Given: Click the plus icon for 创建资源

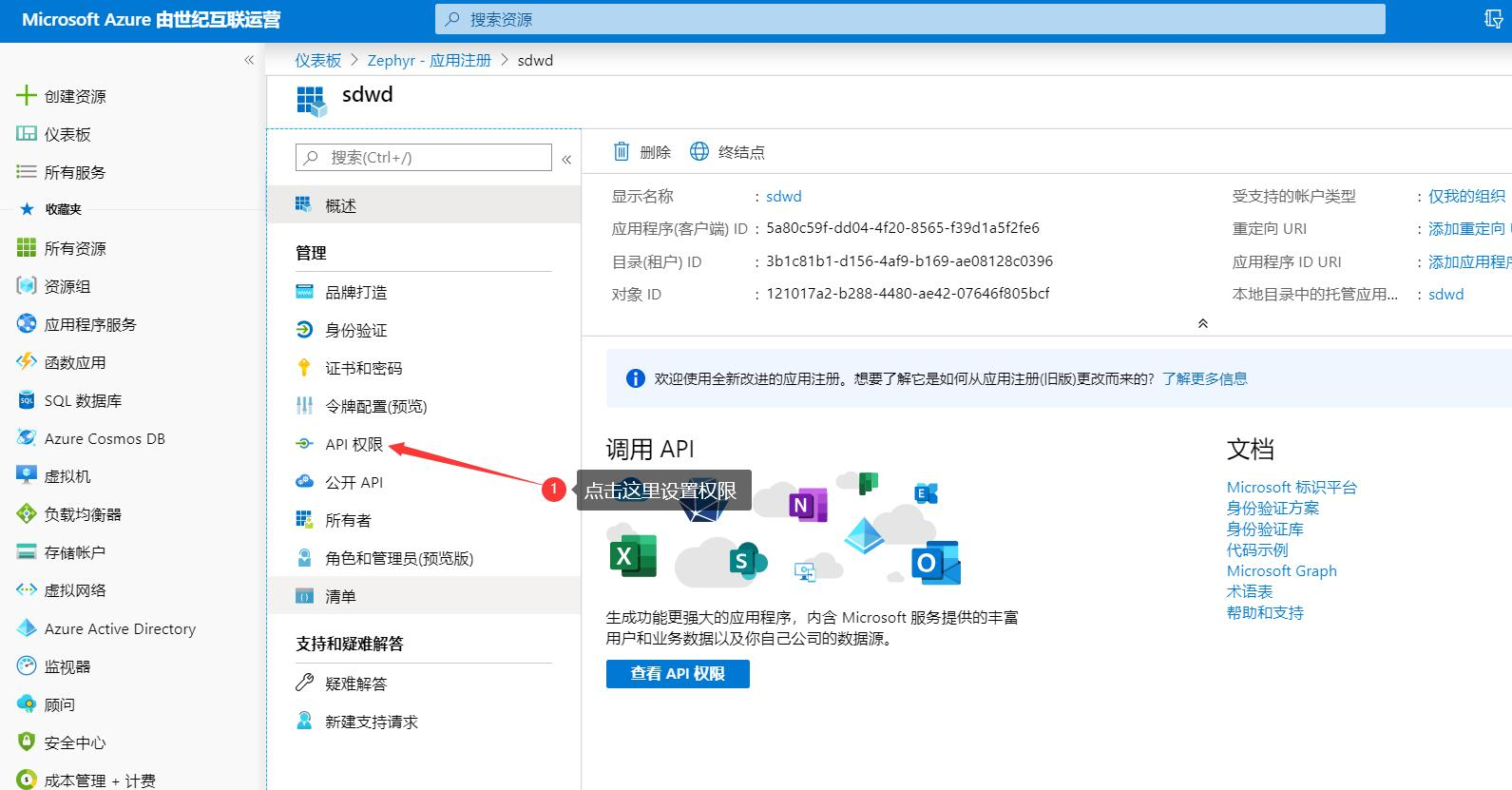Looking at the screenshot, I should point(26,95).
